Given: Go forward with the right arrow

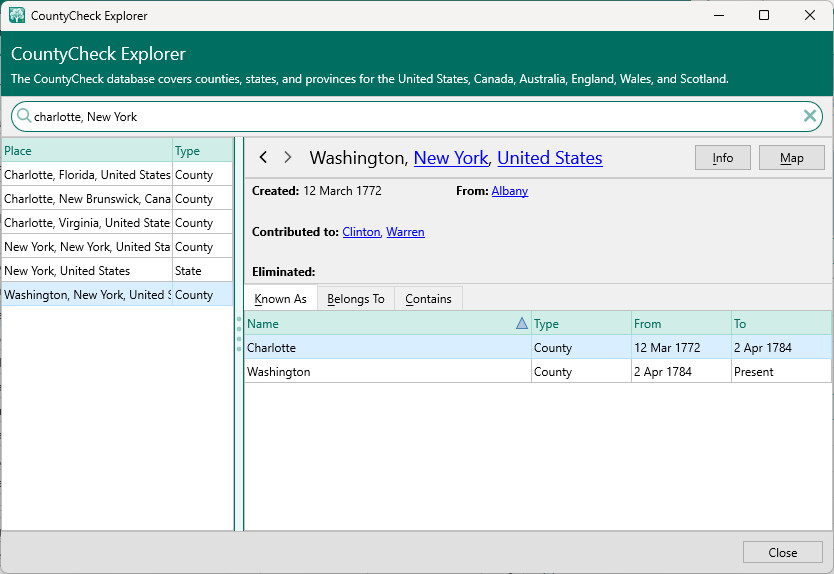Looking at the screenshot, I should (288, 157).
